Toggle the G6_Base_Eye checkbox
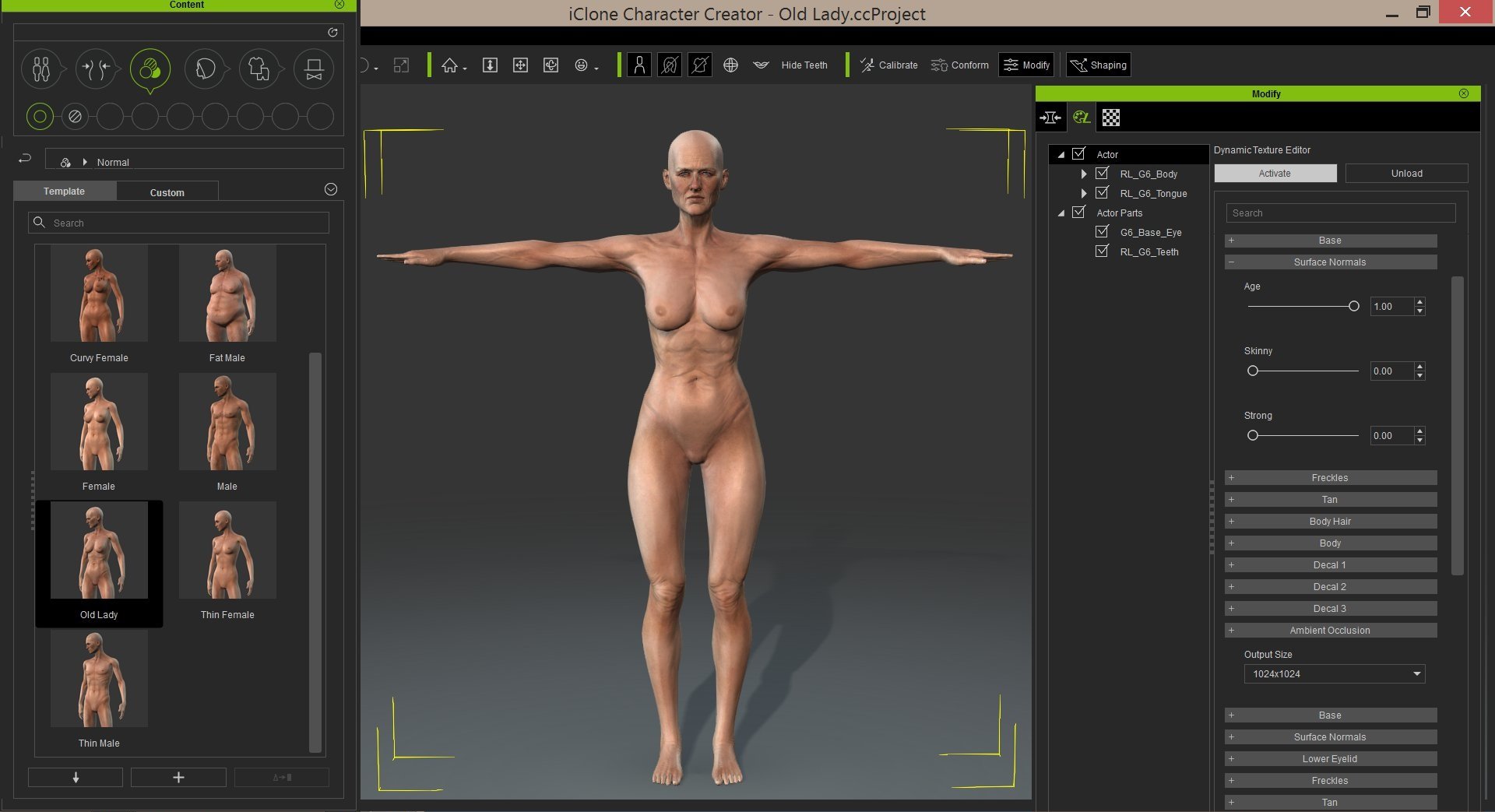 click(1102, 232)
